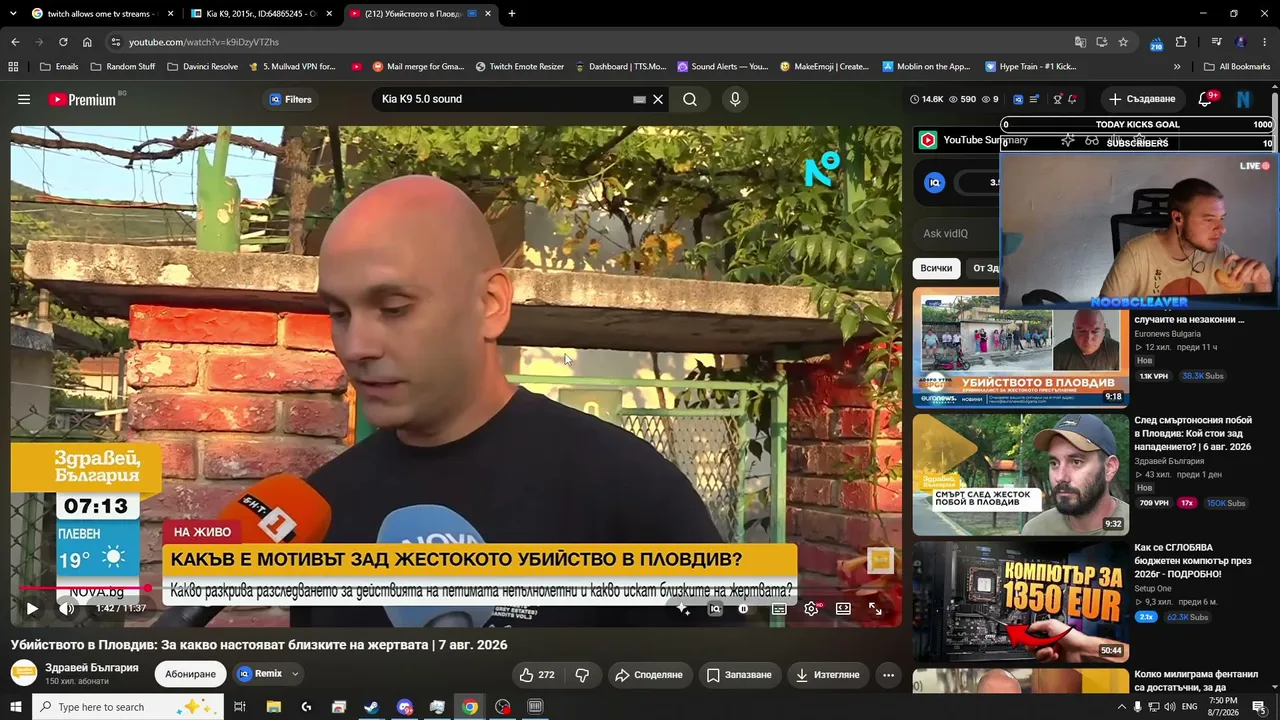
Task: Open Windows Start menu
Action: click(x=15, y=707)
